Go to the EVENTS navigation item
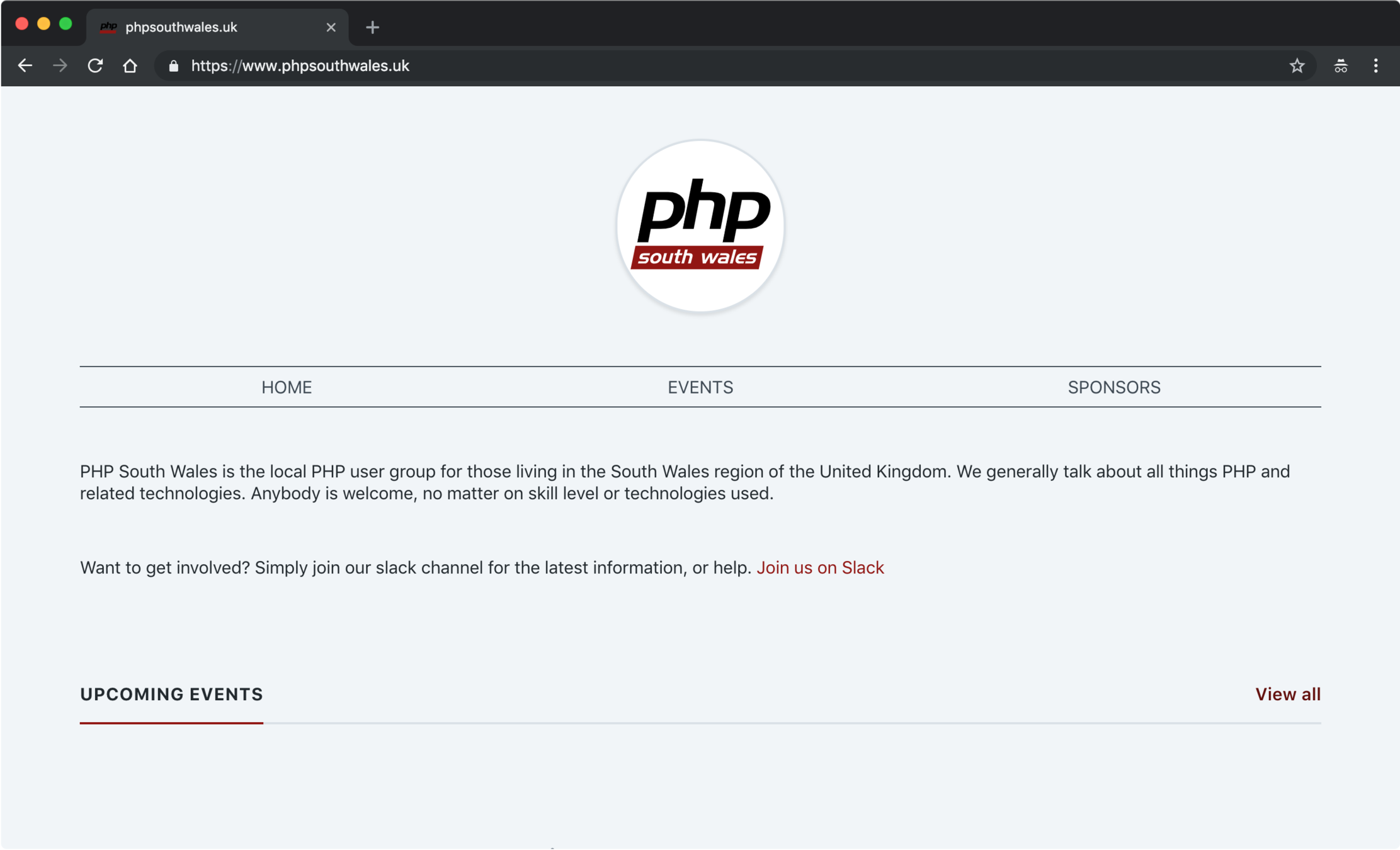Viewport: 1400px width, 850px height. [700, 387]
